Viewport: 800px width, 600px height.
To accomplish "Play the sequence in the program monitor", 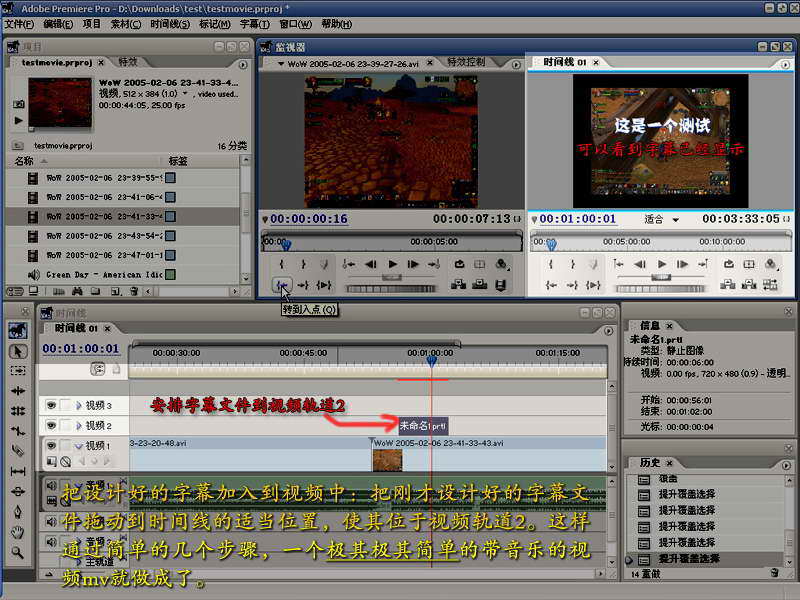I will (662, 264).
